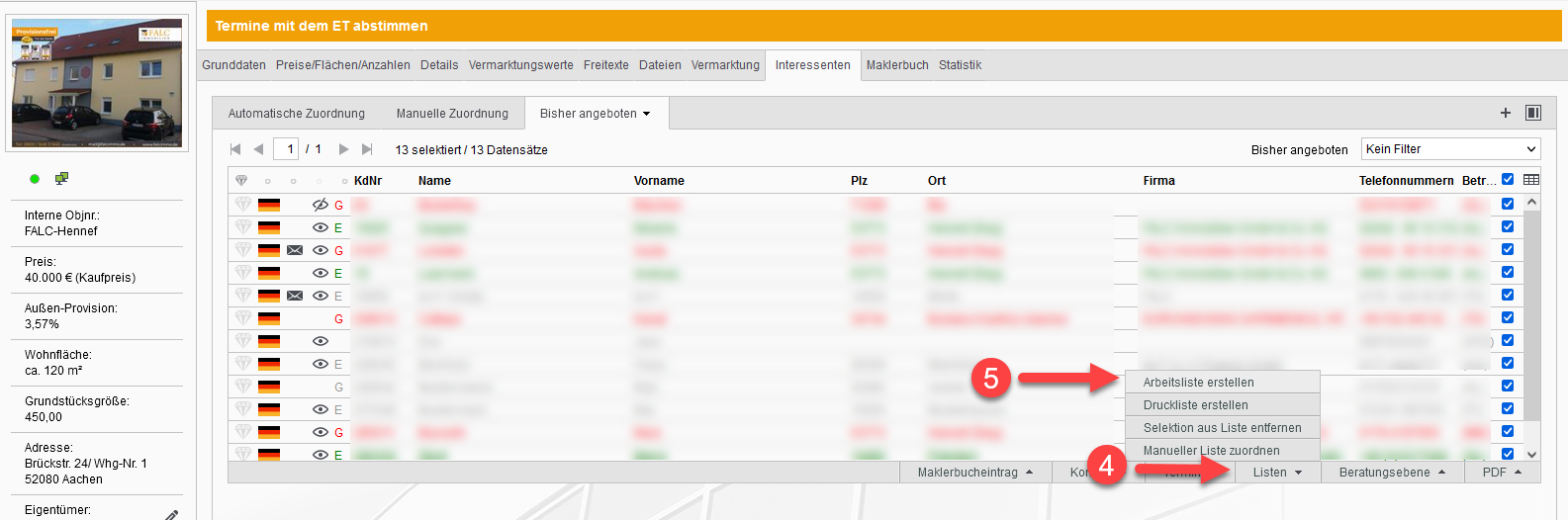
Task: Click the plus icon to add a tab
Action: [1505, 113]
